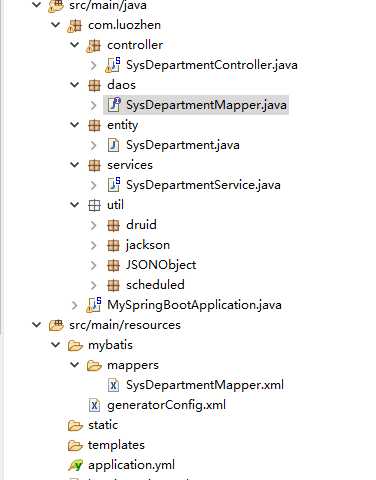Collapse the com.luozhen package node
The image size is (376, 480).
point(56,25)
